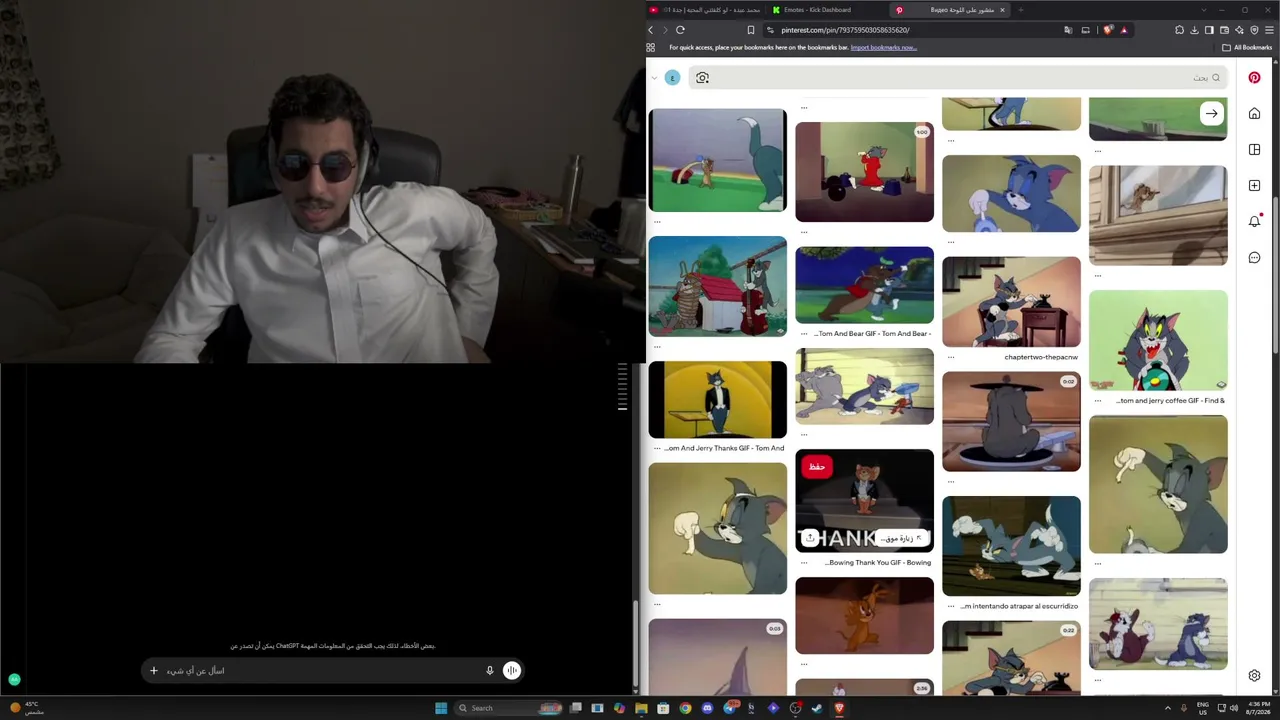Image resolution: width=1280 pixels, height=720 pixels.
Task: Open Brave Leo AI sparkle icon
Action: [1239, 30]
